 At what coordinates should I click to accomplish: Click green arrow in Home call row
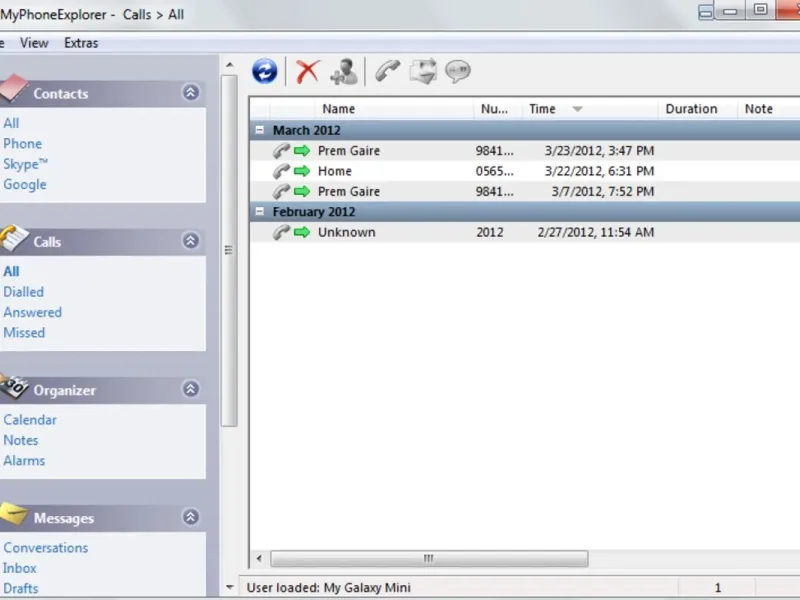coord(302,171)
